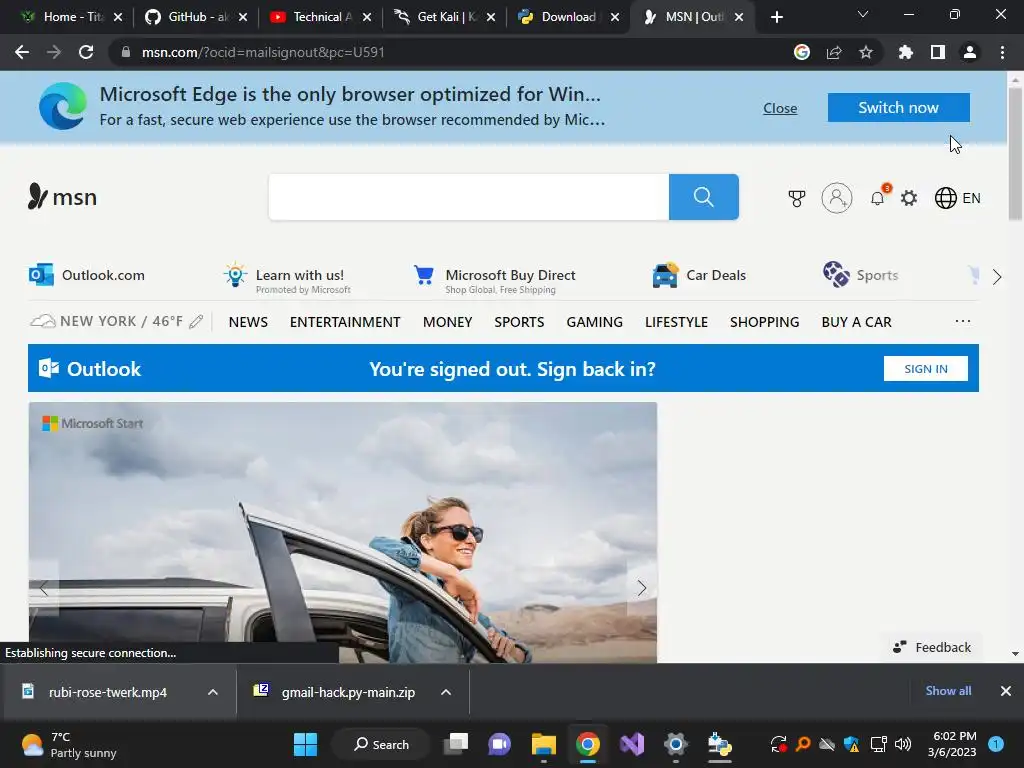
Task: Open the GAMING category
Action: coord(594,322)
